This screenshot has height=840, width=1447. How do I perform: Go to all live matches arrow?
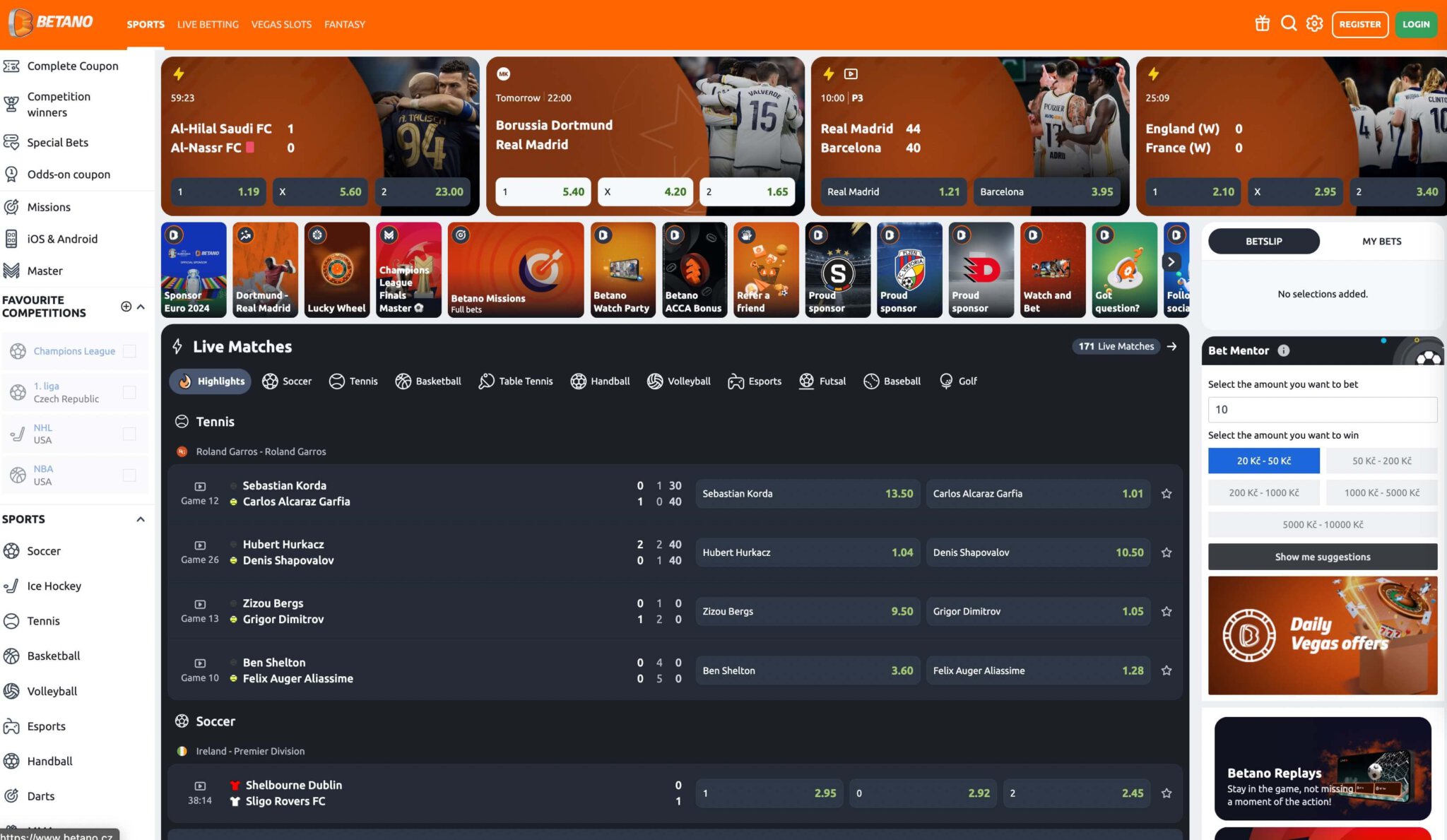click(x=1172, y=346)
